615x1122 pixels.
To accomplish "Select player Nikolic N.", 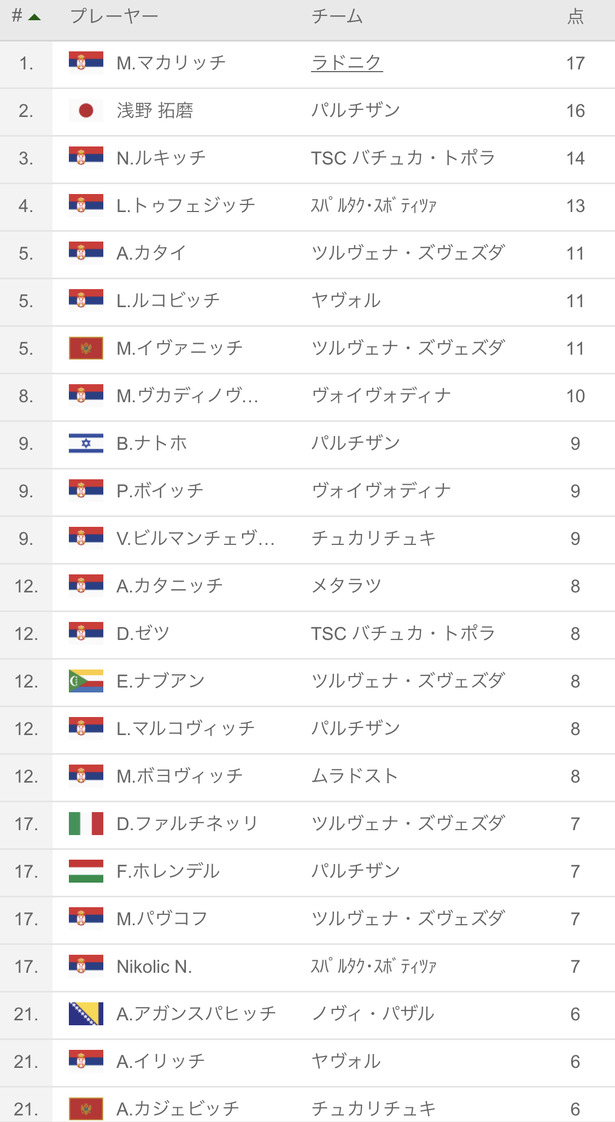I will click(154, 966).
